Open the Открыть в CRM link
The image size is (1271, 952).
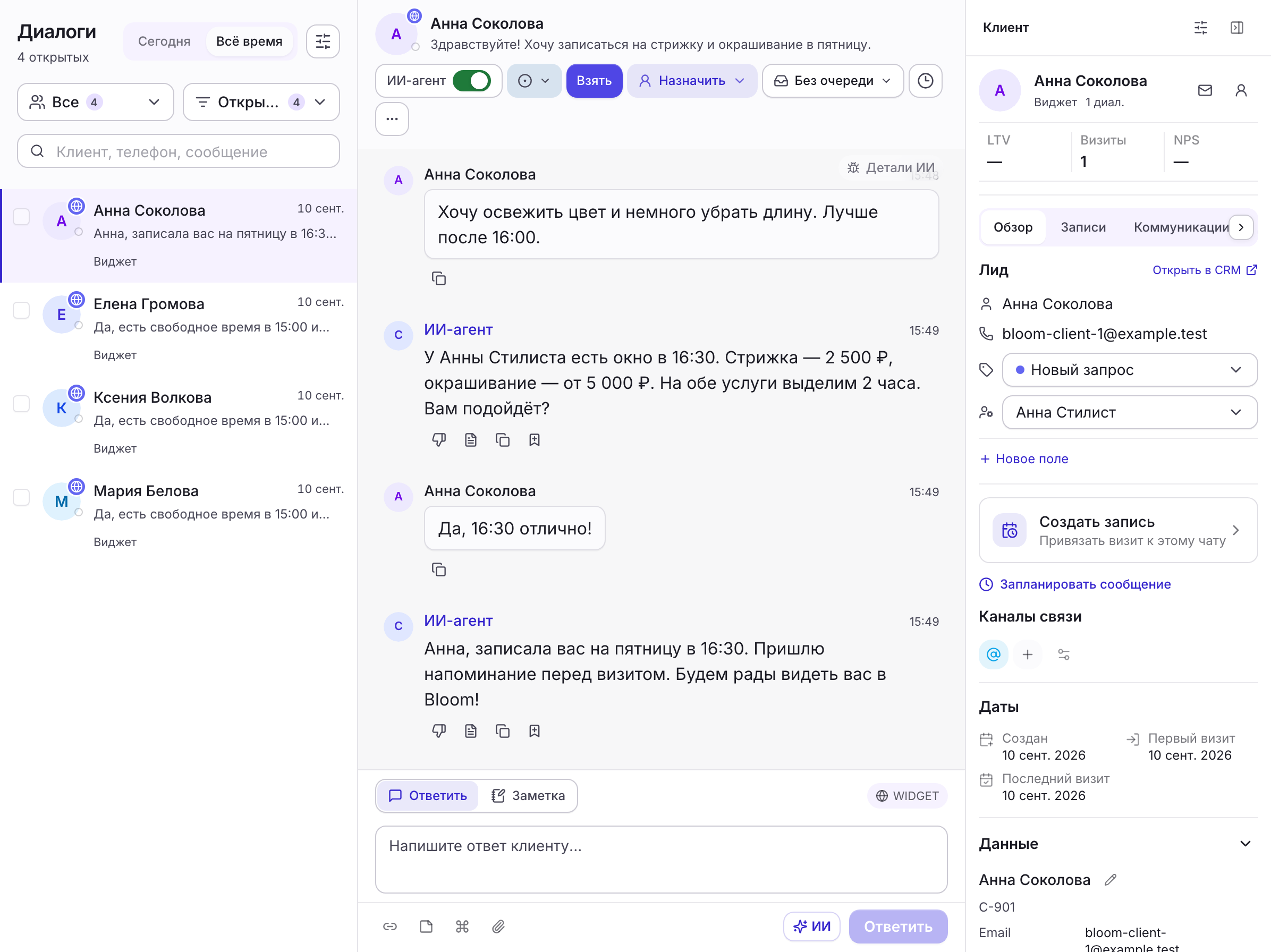pos(1205,270)
